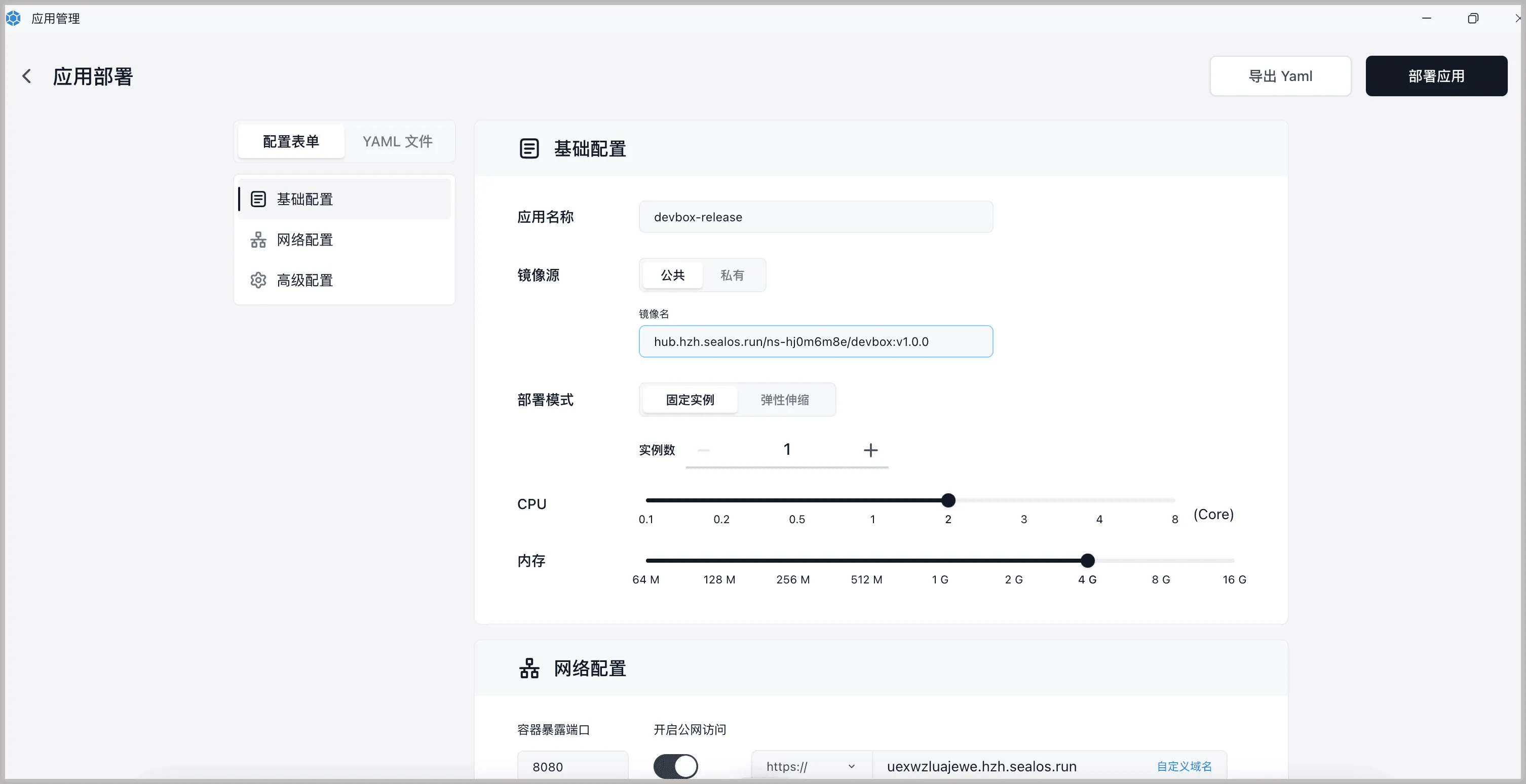
Task: Open the https:// protocol dropdown
Action: point(811,766)
